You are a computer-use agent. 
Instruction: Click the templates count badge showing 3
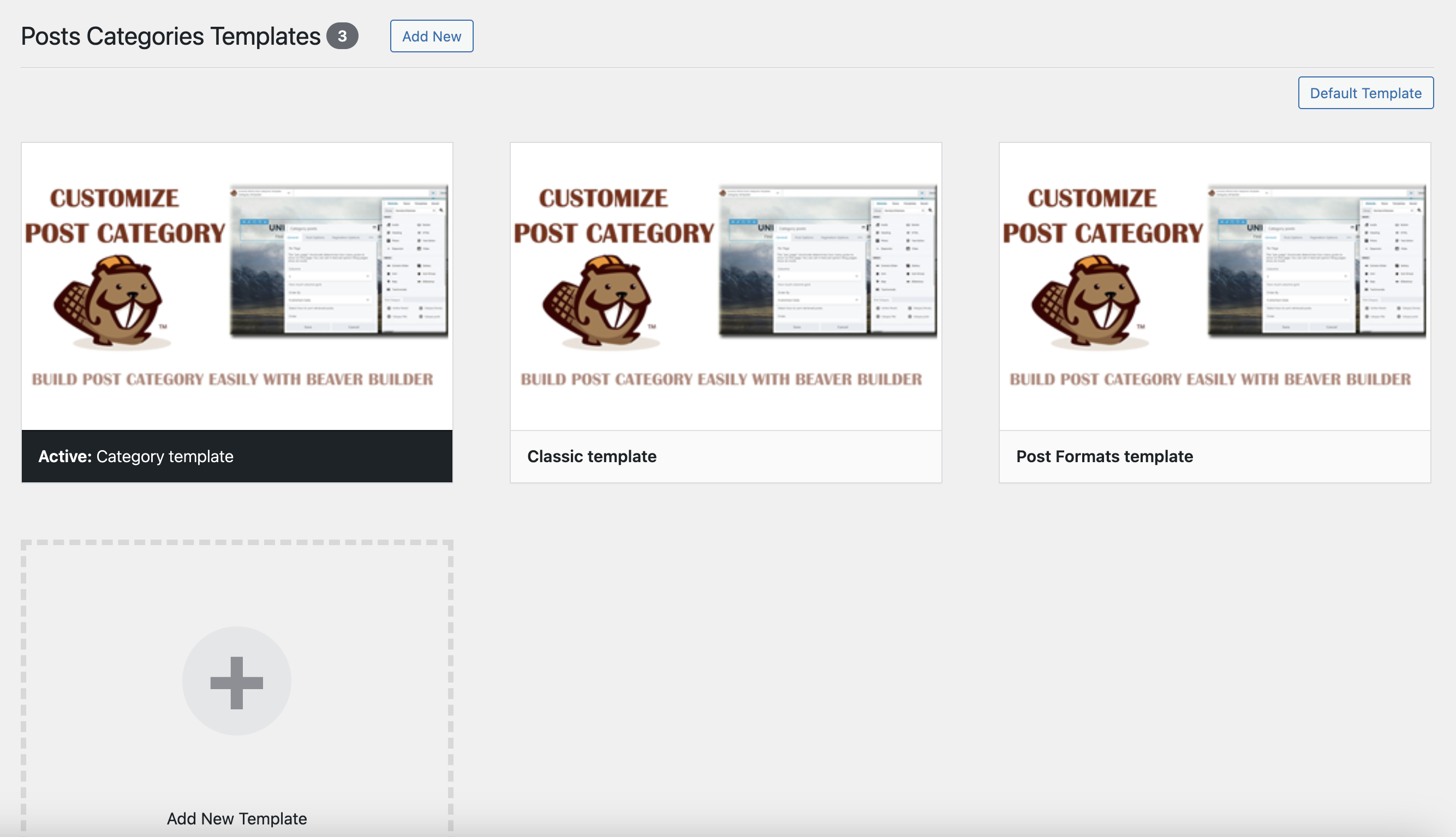coord(342,36)
